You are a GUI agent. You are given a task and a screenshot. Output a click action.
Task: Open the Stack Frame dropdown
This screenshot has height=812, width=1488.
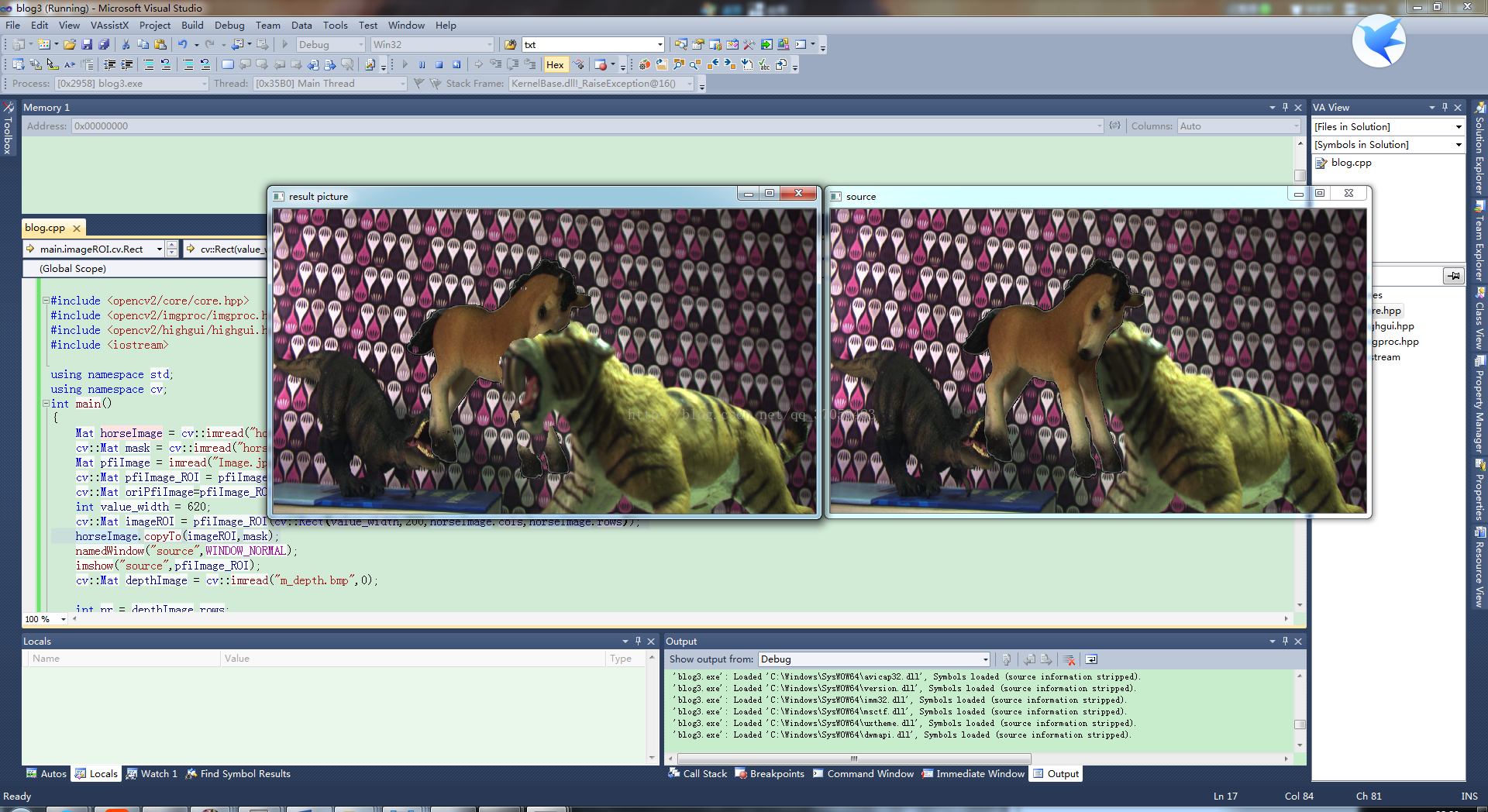coord(689,84)
